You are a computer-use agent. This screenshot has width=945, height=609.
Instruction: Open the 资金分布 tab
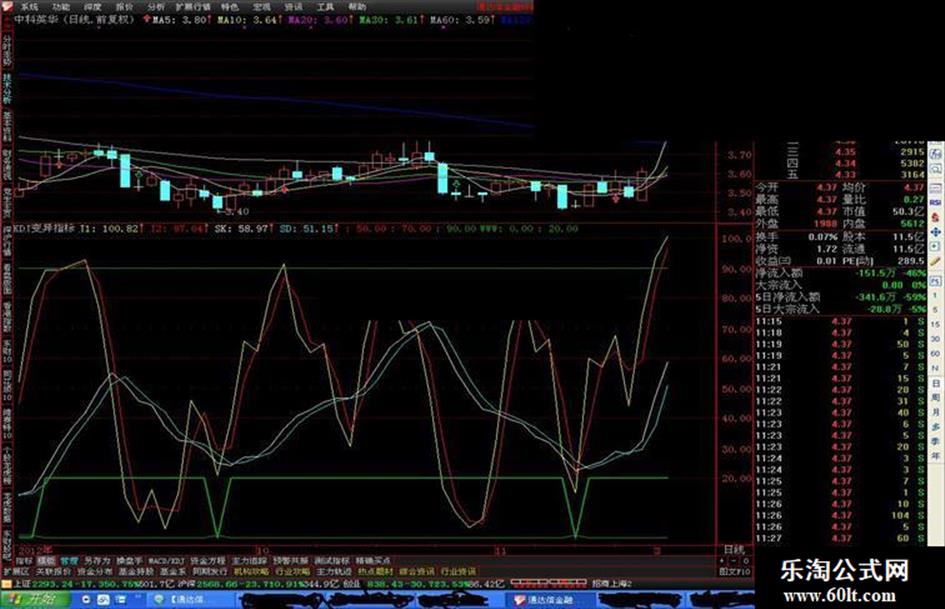[95, 571]
